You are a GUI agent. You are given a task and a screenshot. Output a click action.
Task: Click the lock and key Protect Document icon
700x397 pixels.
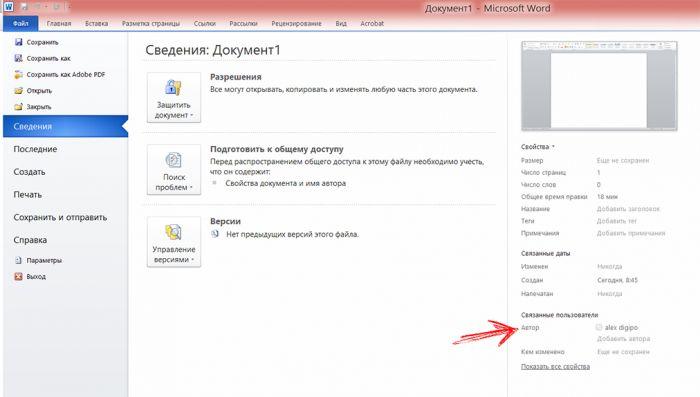(173, 87)
